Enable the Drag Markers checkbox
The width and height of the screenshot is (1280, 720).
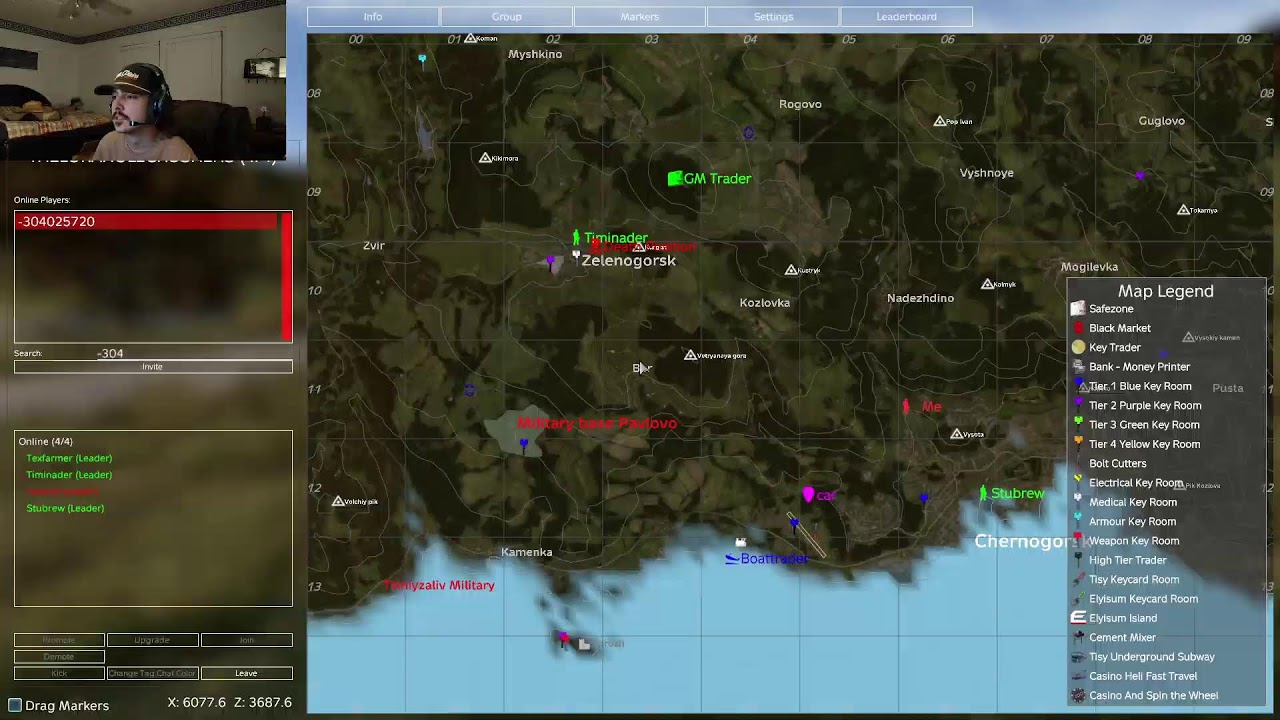15,705
